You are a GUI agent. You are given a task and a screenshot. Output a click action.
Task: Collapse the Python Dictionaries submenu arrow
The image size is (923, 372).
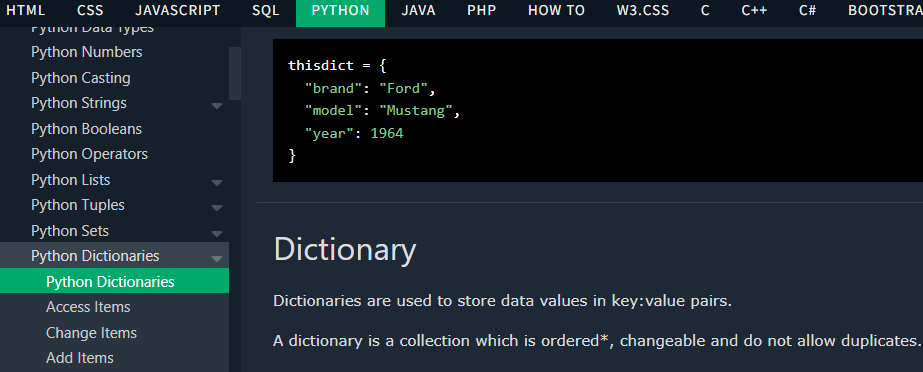tap(217, 259)
